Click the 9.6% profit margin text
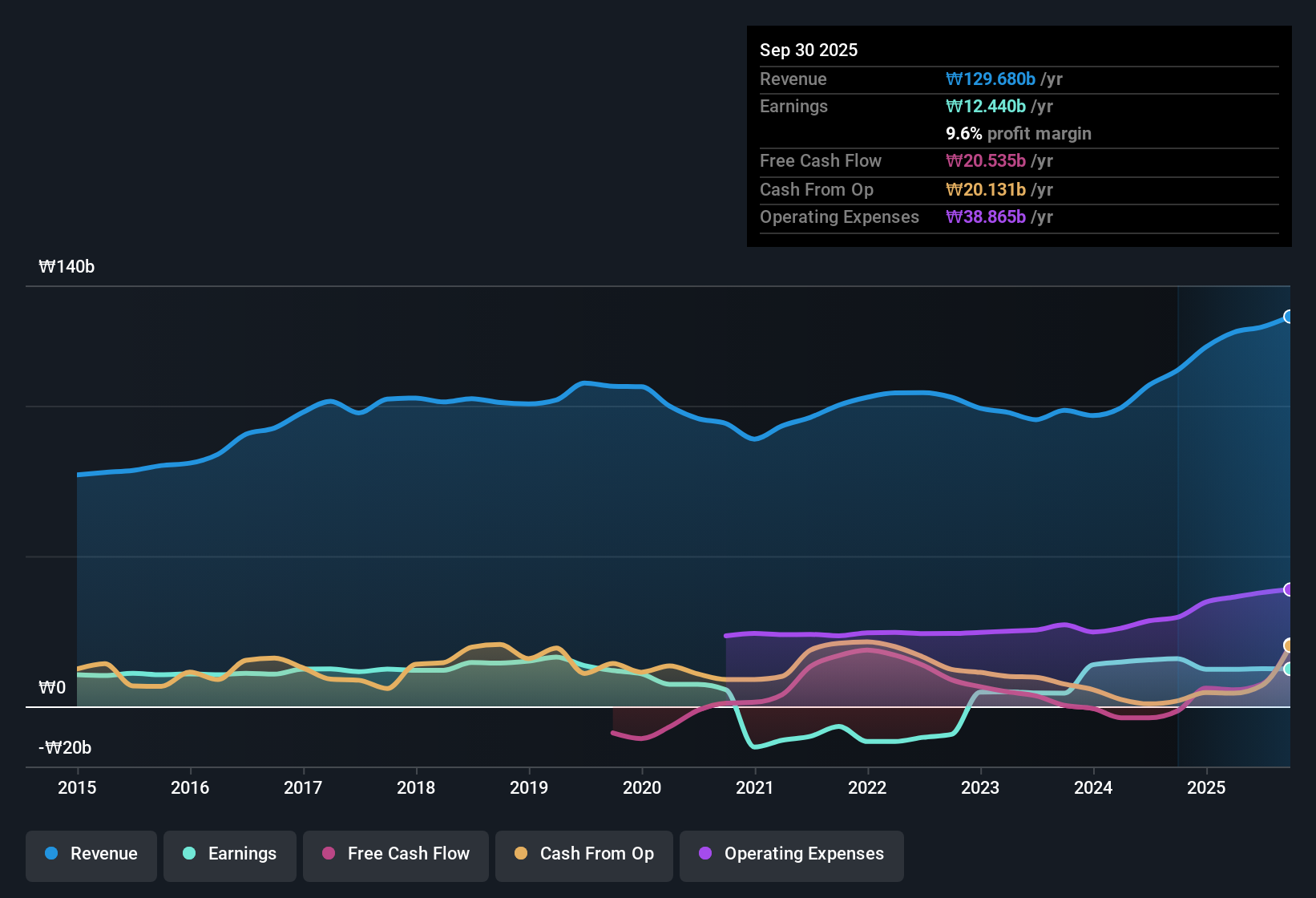Viewport: 1316px width, 898px height. click(1018, 133)
